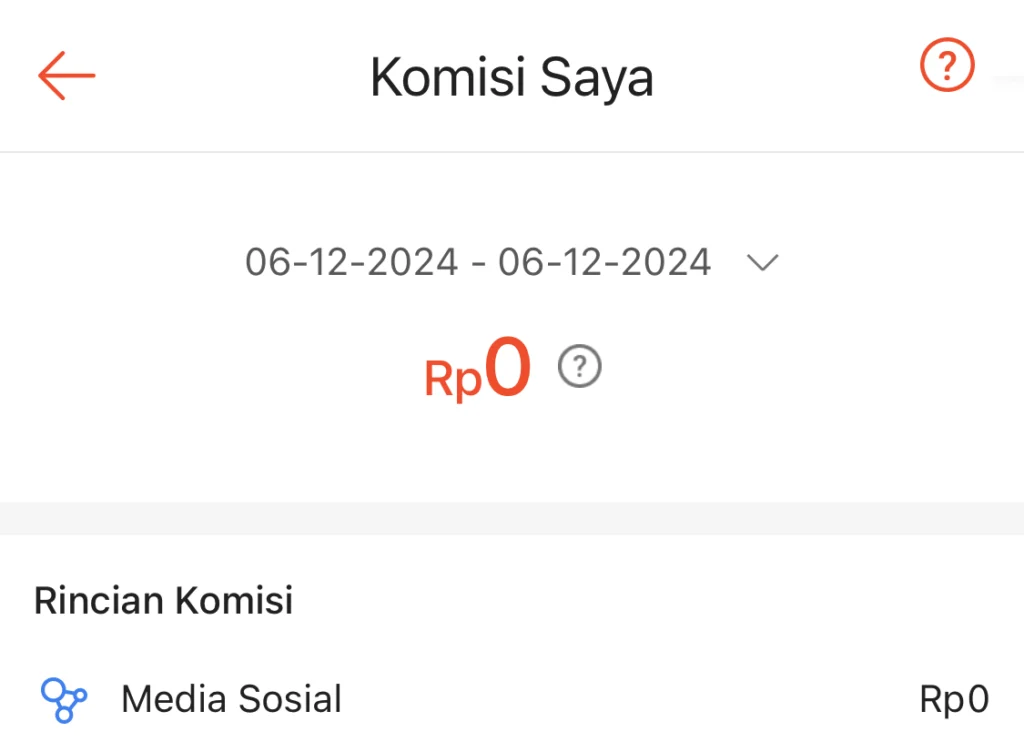Image resolution: width=1024 pixels, height=752 pixels.
Task: Click the Komisi Saya page title
Action: click(511, 78)
